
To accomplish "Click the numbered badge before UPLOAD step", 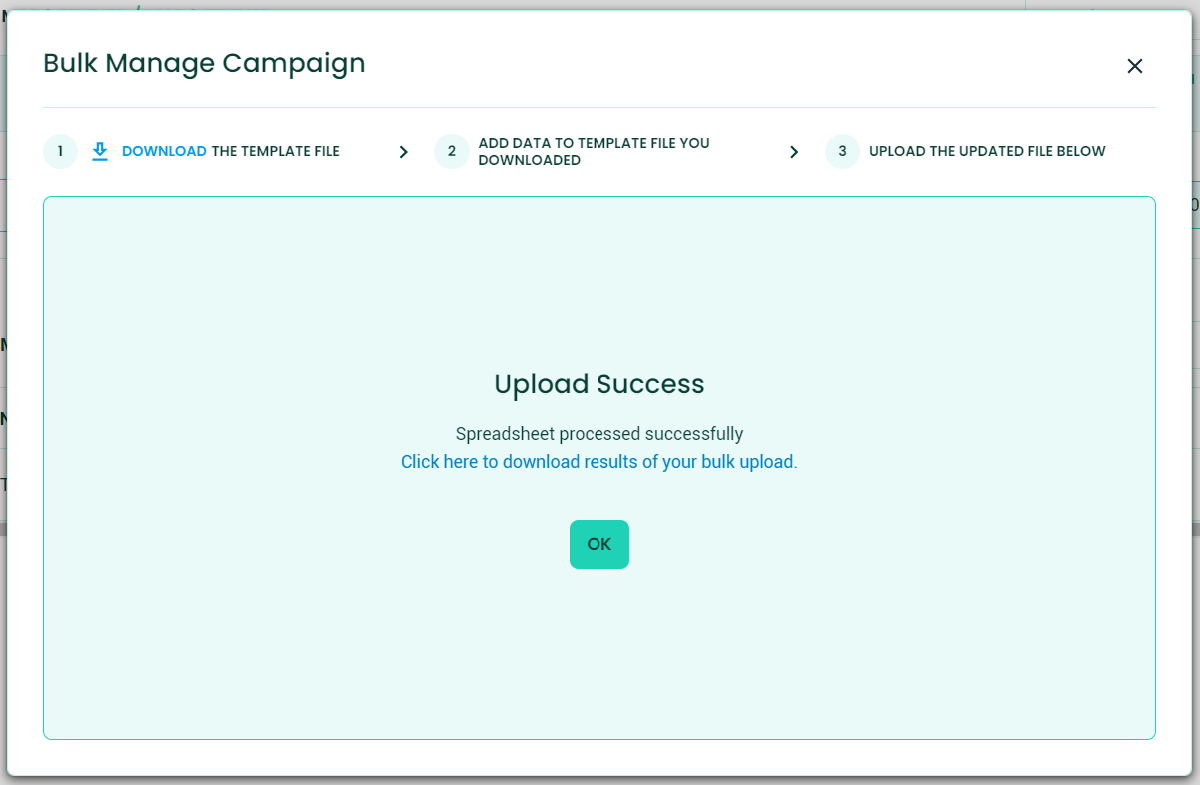I will click(842, 151).
